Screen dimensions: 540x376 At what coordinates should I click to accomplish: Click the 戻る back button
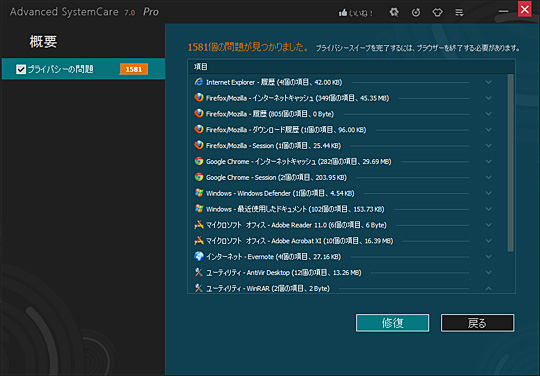pos(477,323)
